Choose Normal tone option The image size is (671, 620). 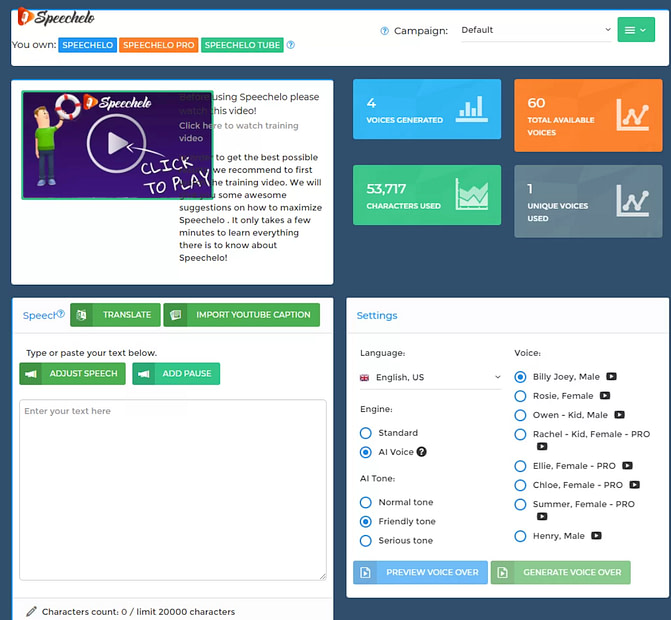click(x=365, y=502)
